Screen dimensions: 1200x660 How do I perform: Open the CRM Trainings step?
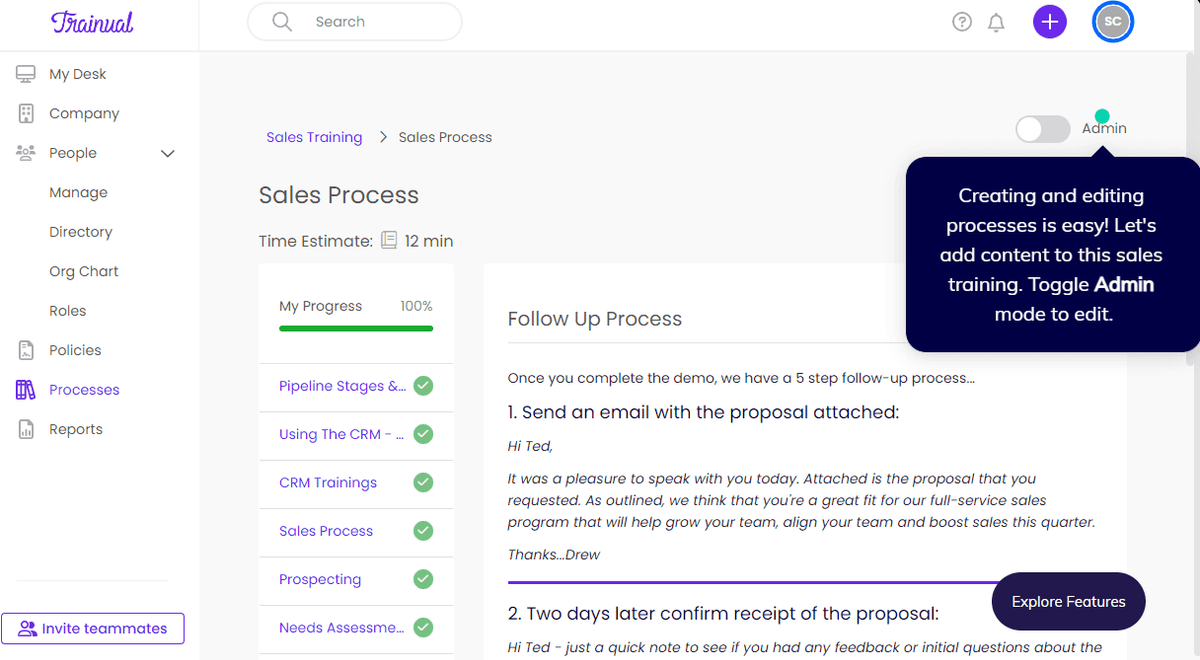(328, 482)
